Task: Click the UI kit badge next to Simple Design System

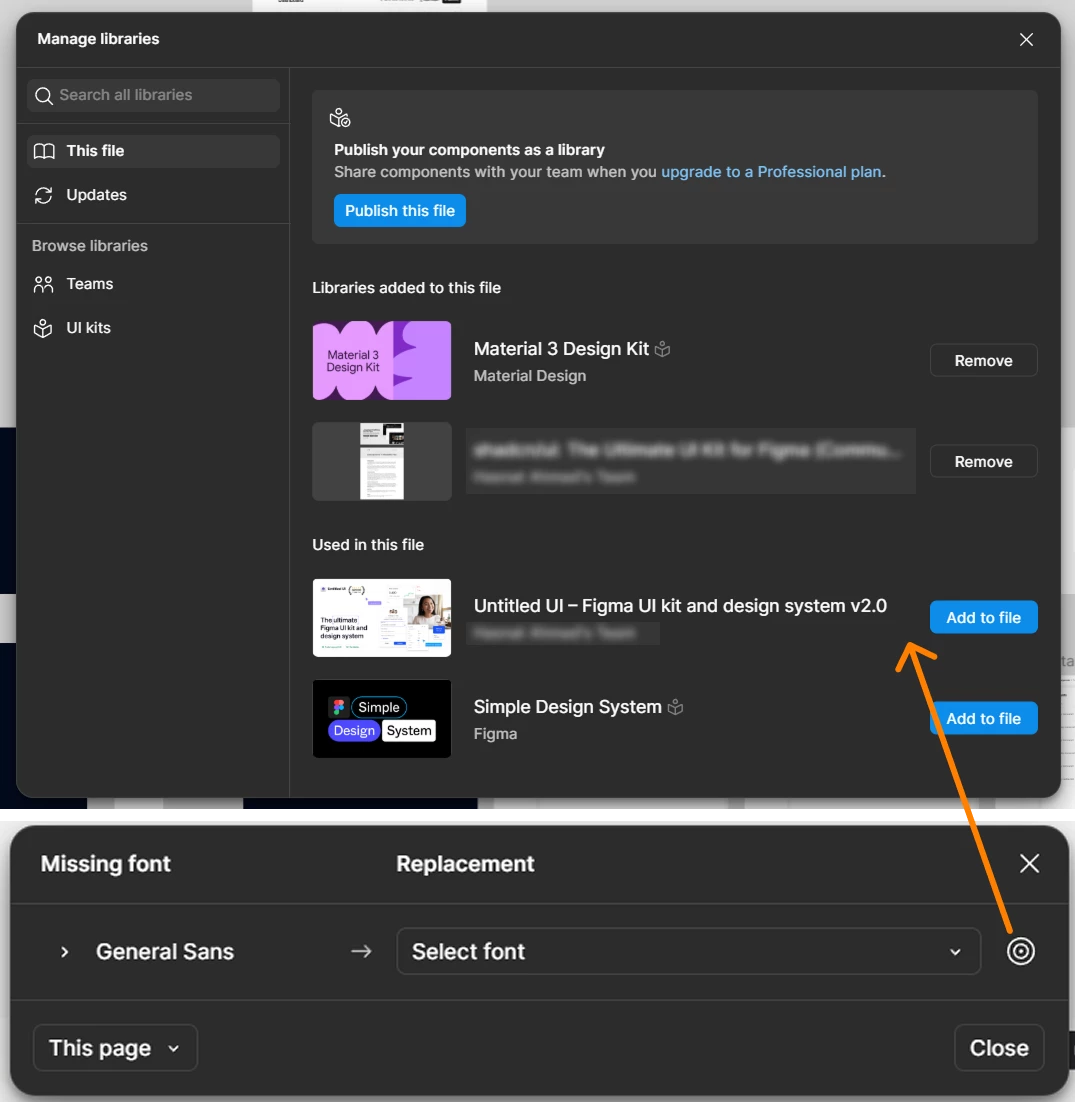Action: [675, 707]
